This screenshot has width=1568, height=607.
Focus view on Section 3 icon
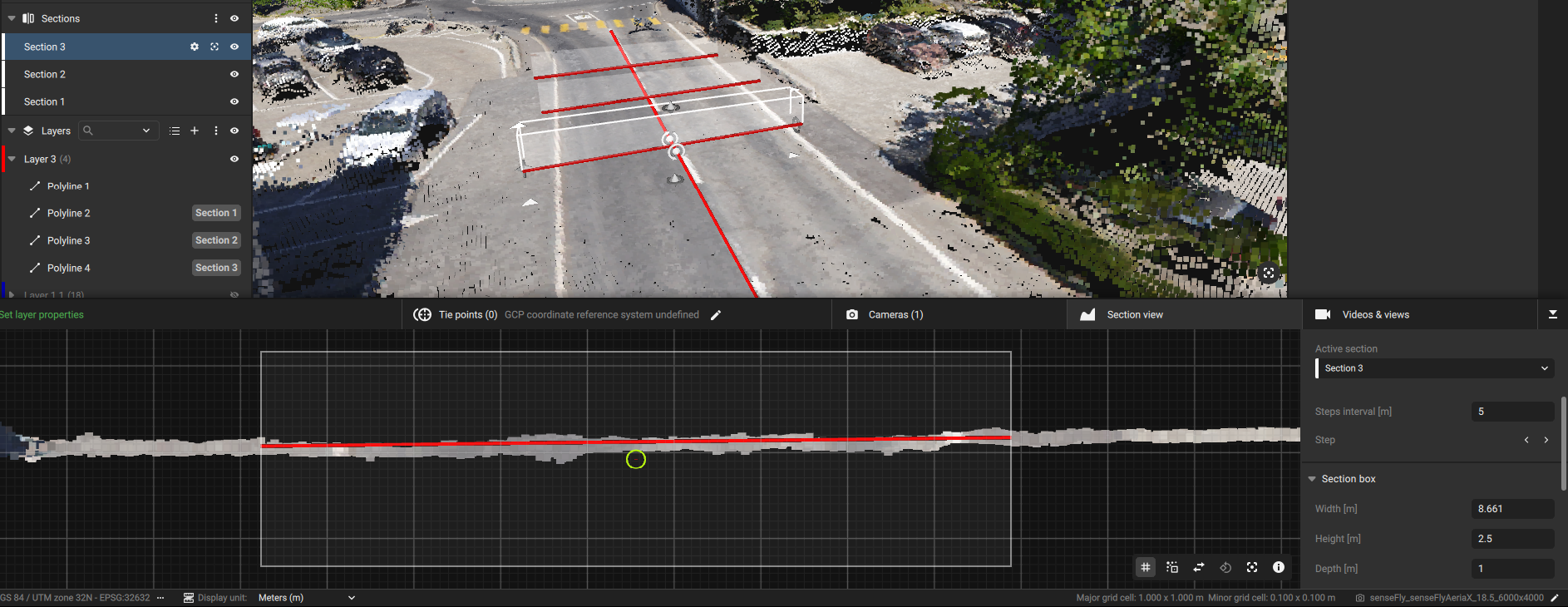[214, 47]
